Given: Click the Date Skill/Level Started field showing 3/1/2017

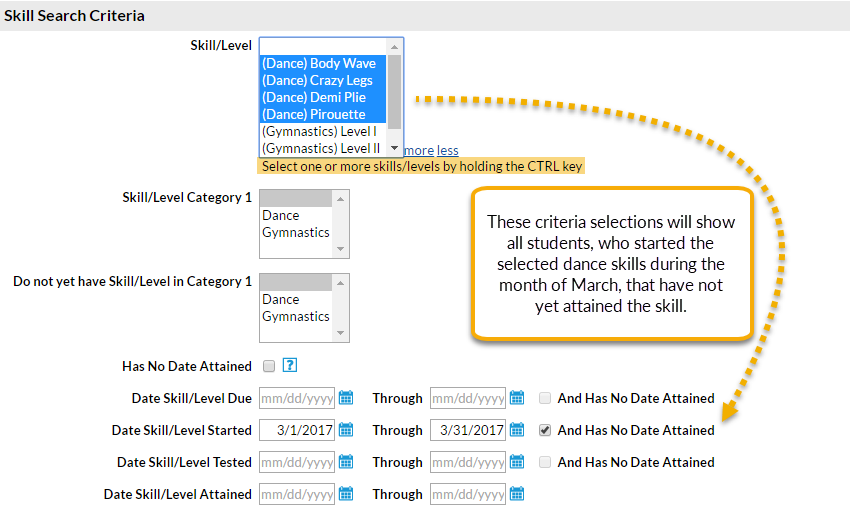Looking at the screenshot, I should point(297,430).
